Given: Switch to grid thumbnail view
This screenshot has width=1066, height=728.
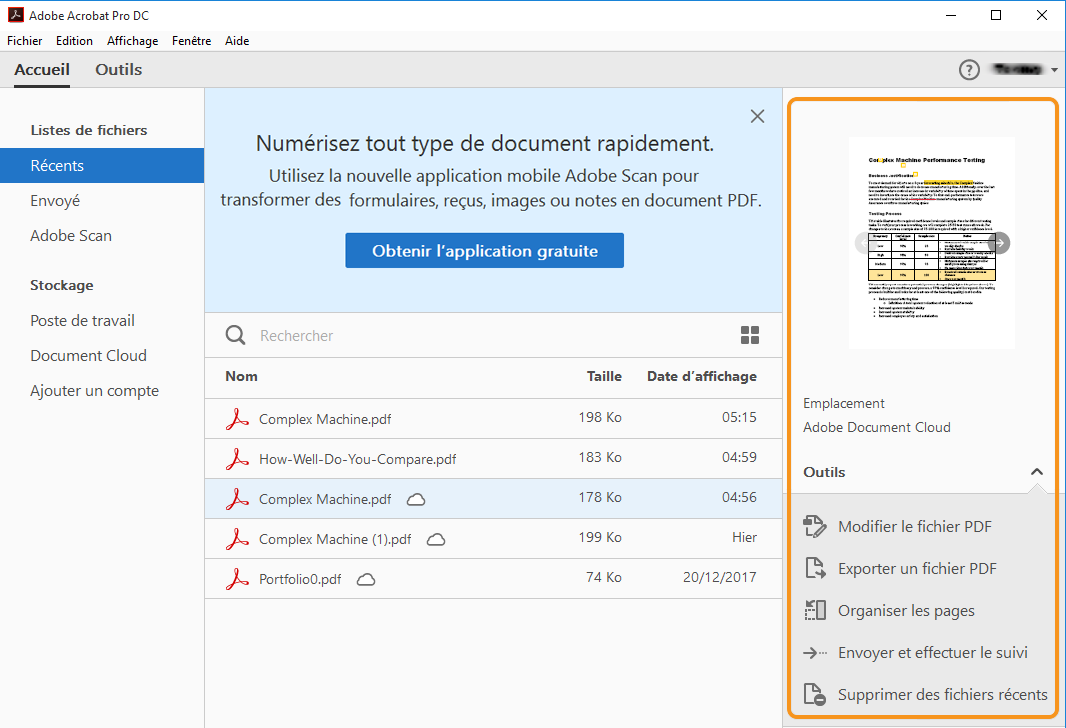Looking at the screenshot, I should click(750, 335).
